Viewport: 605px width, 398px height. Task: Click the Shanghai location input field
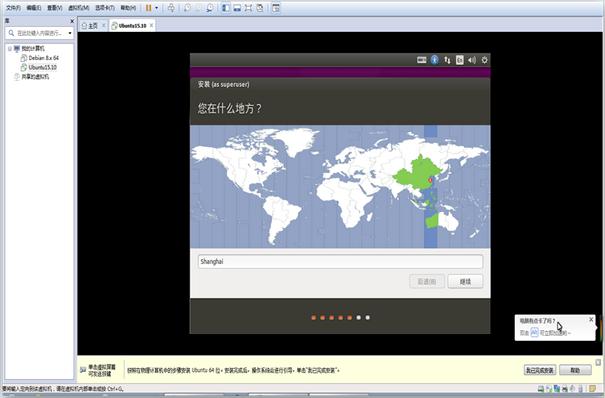pyautogui.click(x=340, y=261)
